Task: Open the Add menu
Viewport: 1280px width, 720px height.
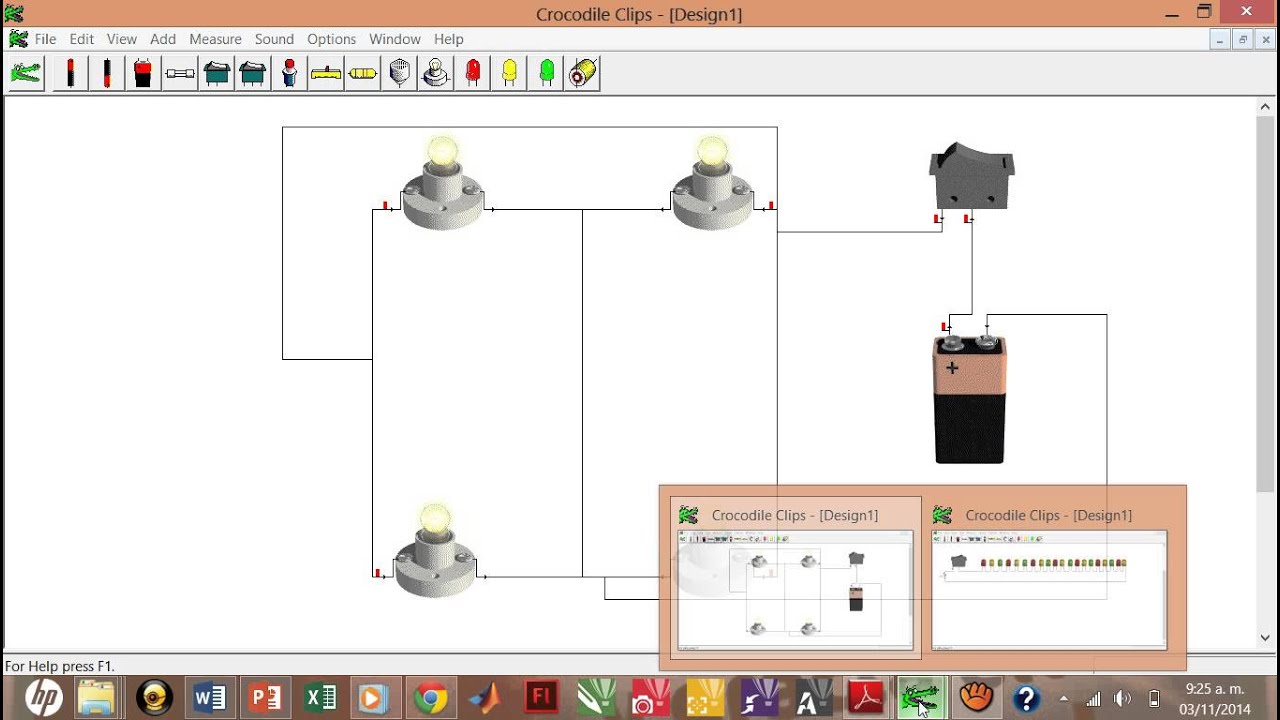Action: [163, 39]
